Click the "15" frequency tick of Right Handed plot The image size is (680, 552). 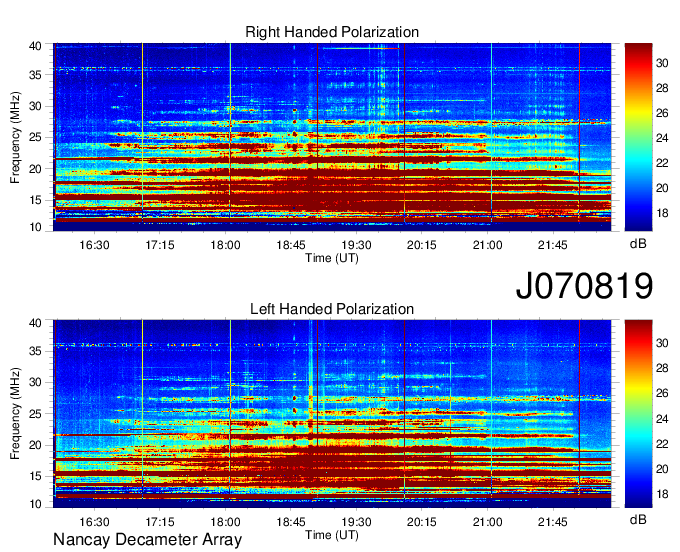coord(35,200)
